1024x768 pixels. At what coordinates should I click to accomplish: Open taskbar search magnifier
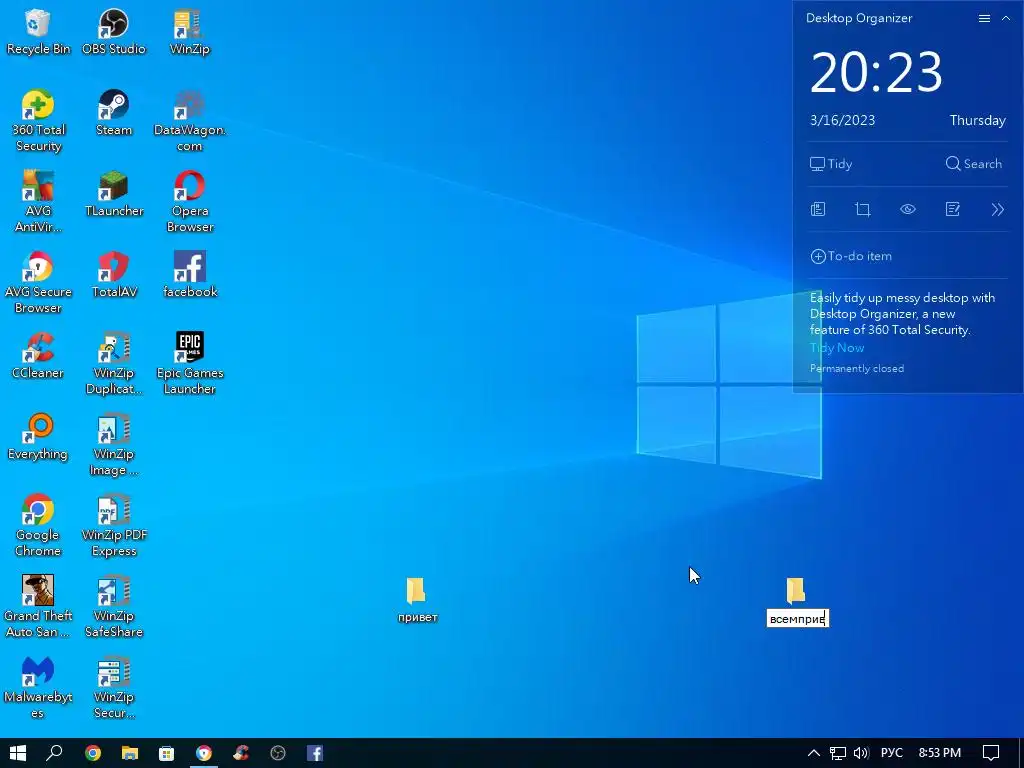point(55,753)
